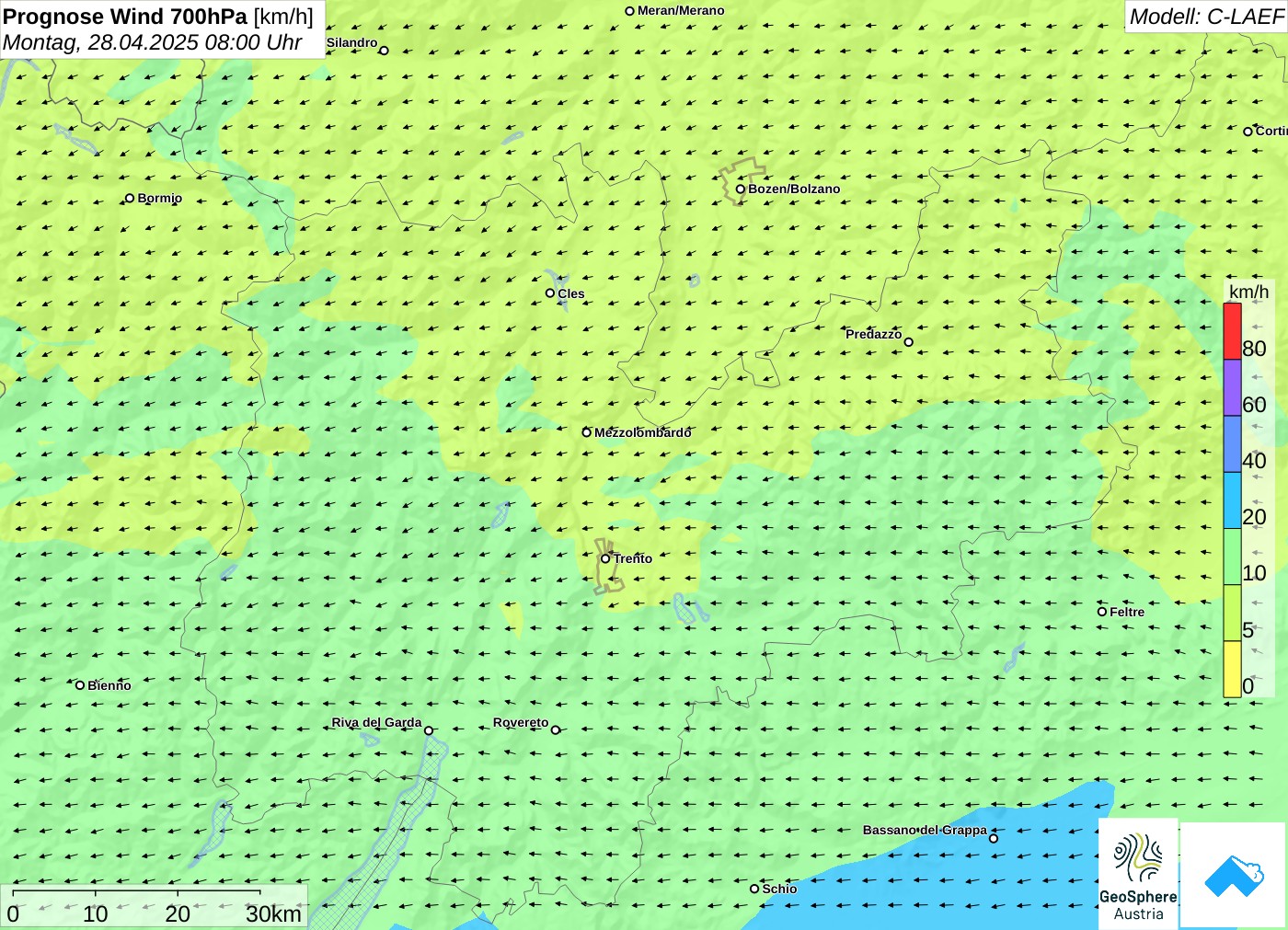Click the 'Trento' city name text

point(633,558)
